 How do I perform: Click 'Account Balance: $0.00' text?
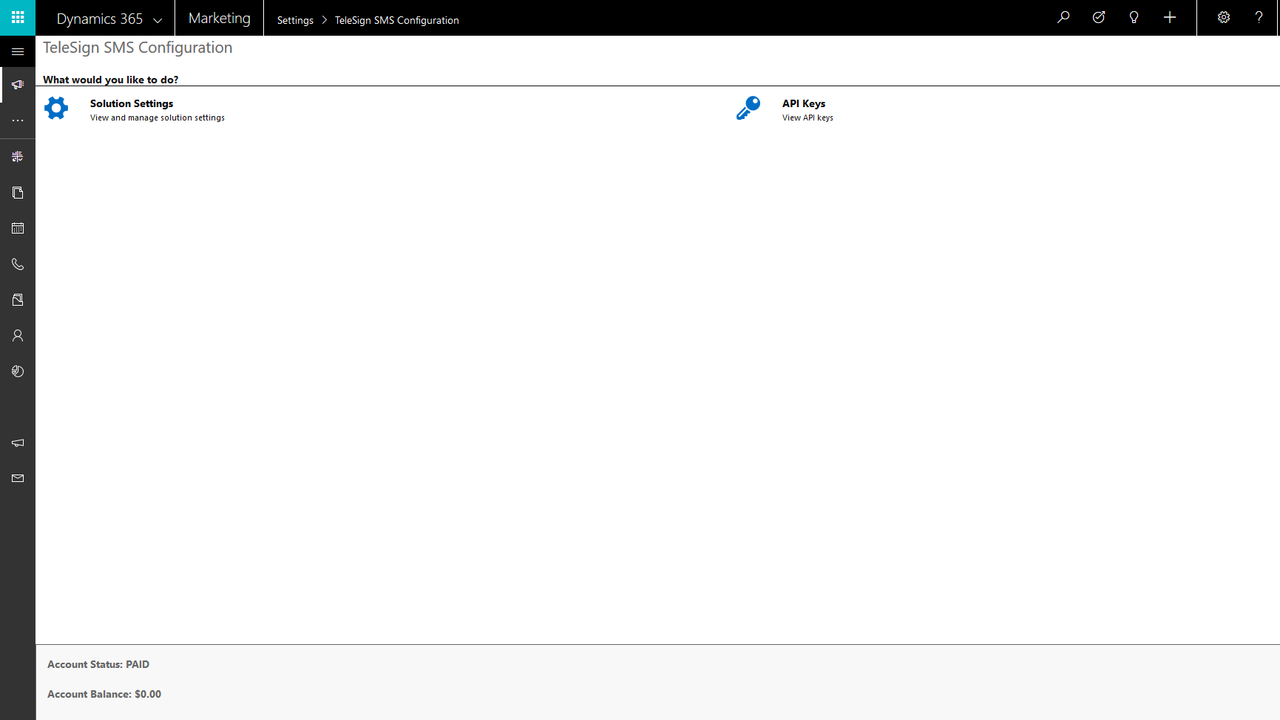tap(104, 694)
